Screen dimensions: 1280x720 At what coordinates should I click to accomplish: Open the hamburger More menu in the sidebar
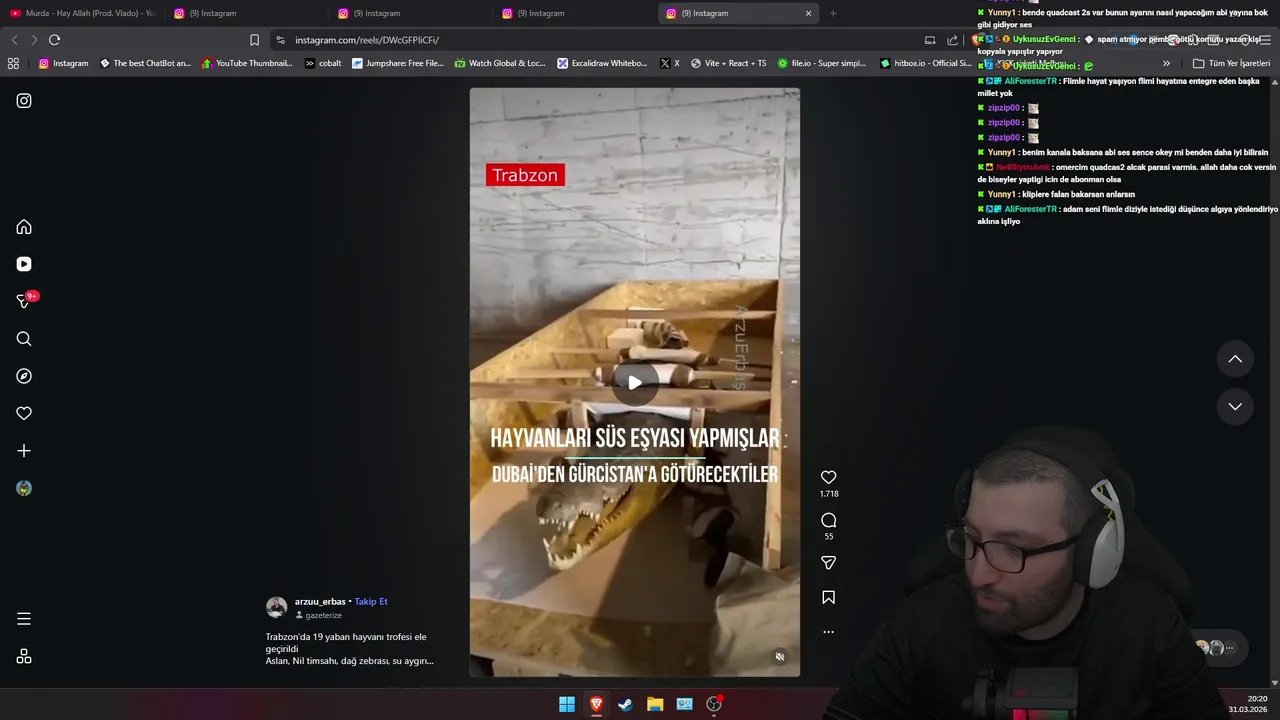(x=24, y=619)
